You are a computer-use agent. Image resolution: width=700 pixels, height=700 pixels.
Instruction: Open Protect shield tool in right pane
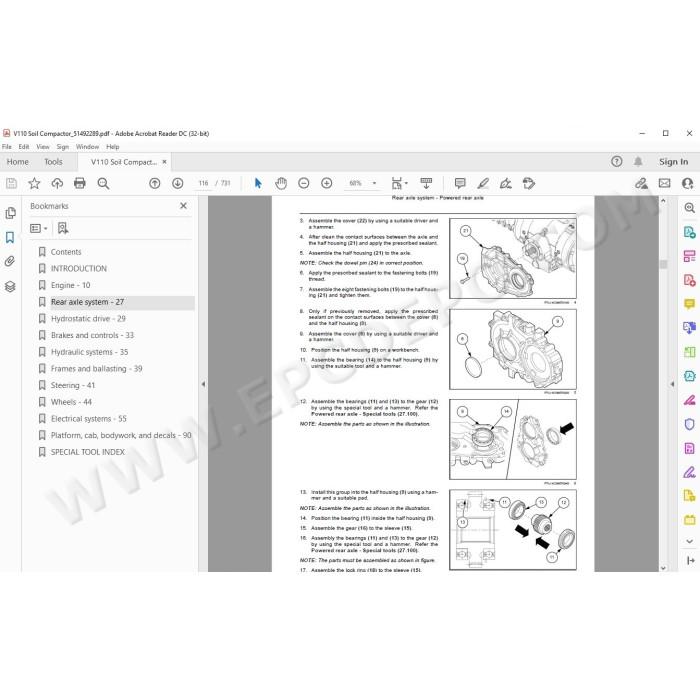click(689, 424)
